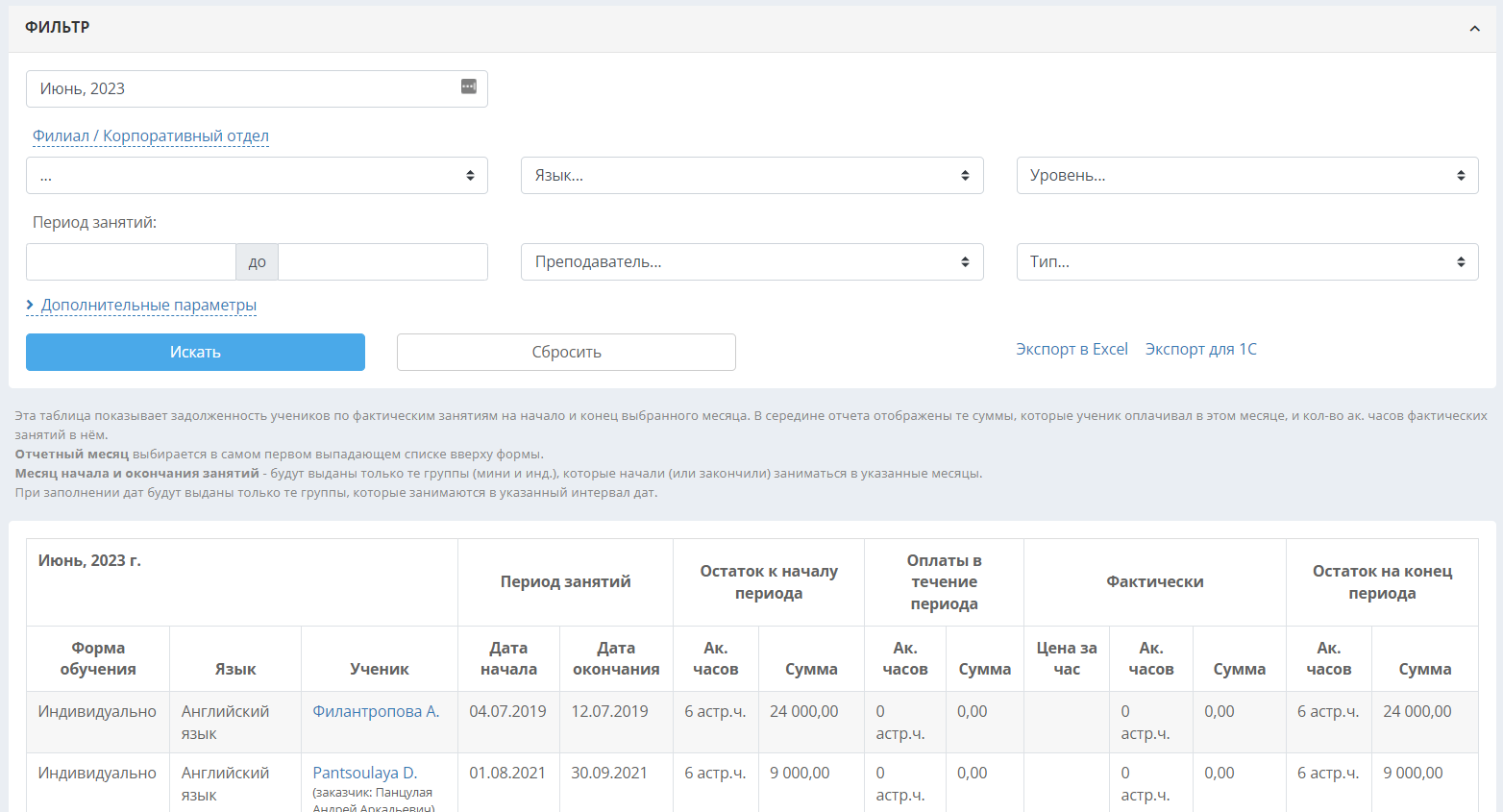
Task: Click the Оплаты в течение периода header
Action: tap(944, 582)
